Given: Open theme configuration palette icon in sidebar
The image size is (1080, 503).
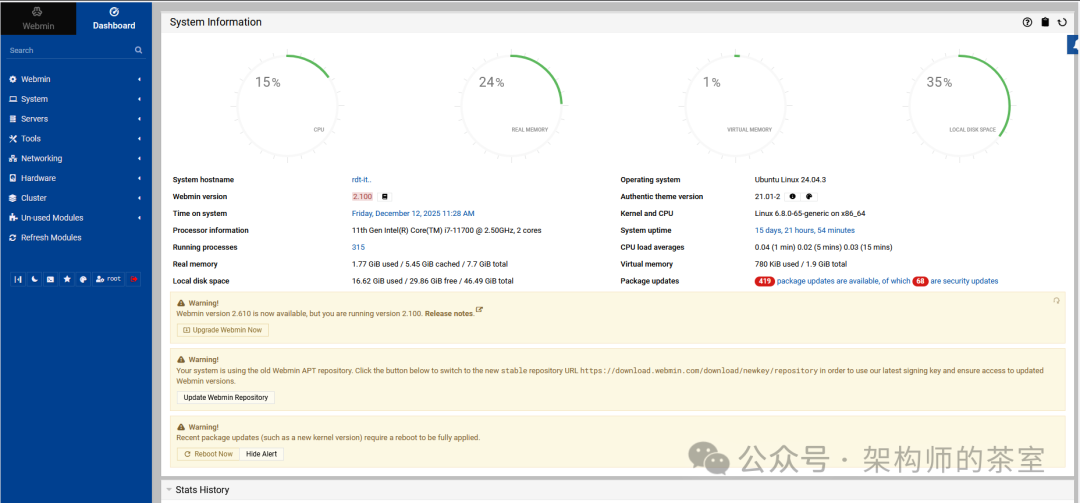Looking at the screenshot, I should coord(83,279).
